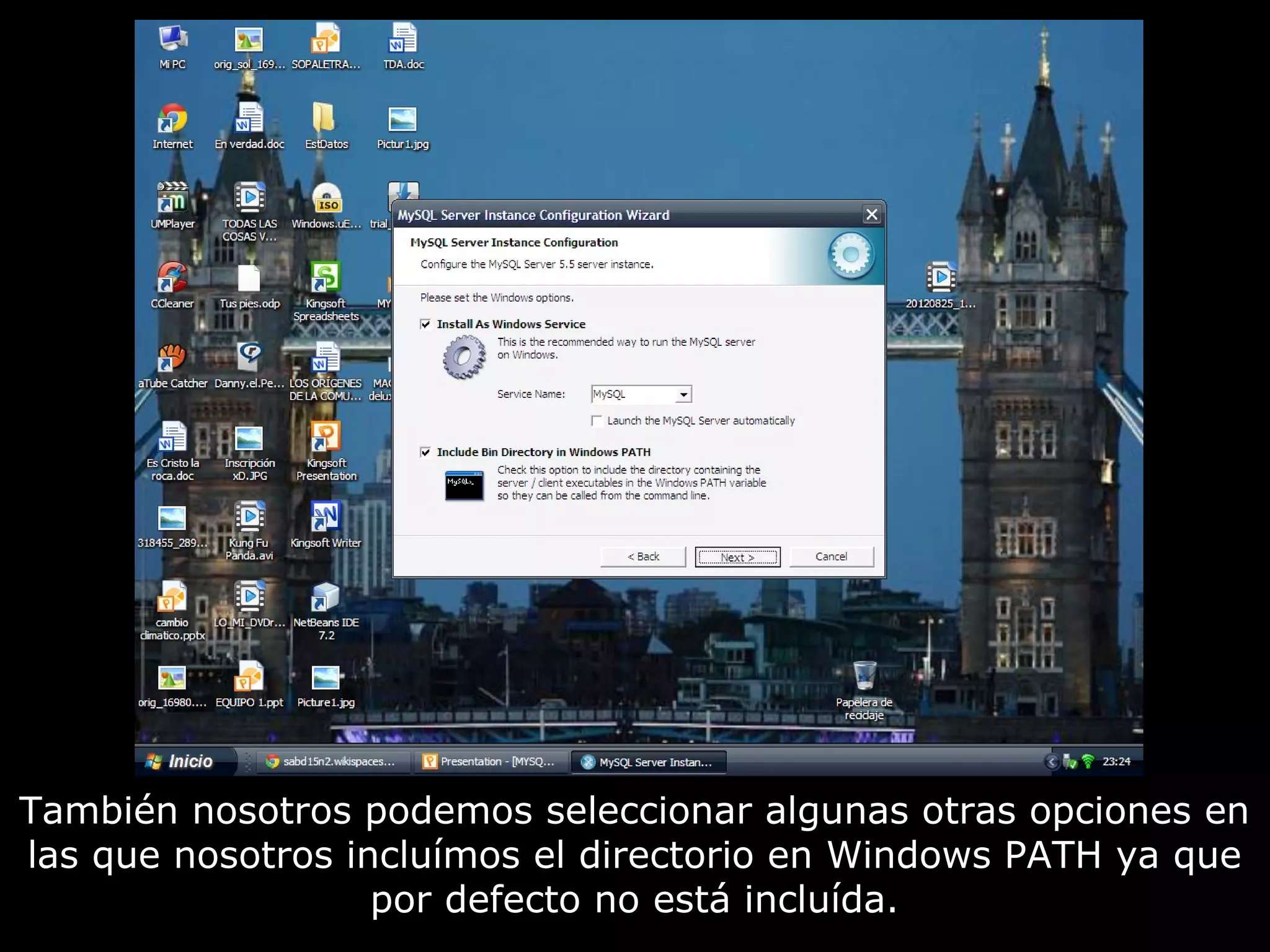Select the Kingsoft Writer shortcut

pyautogui.click(x=326, y=526)
